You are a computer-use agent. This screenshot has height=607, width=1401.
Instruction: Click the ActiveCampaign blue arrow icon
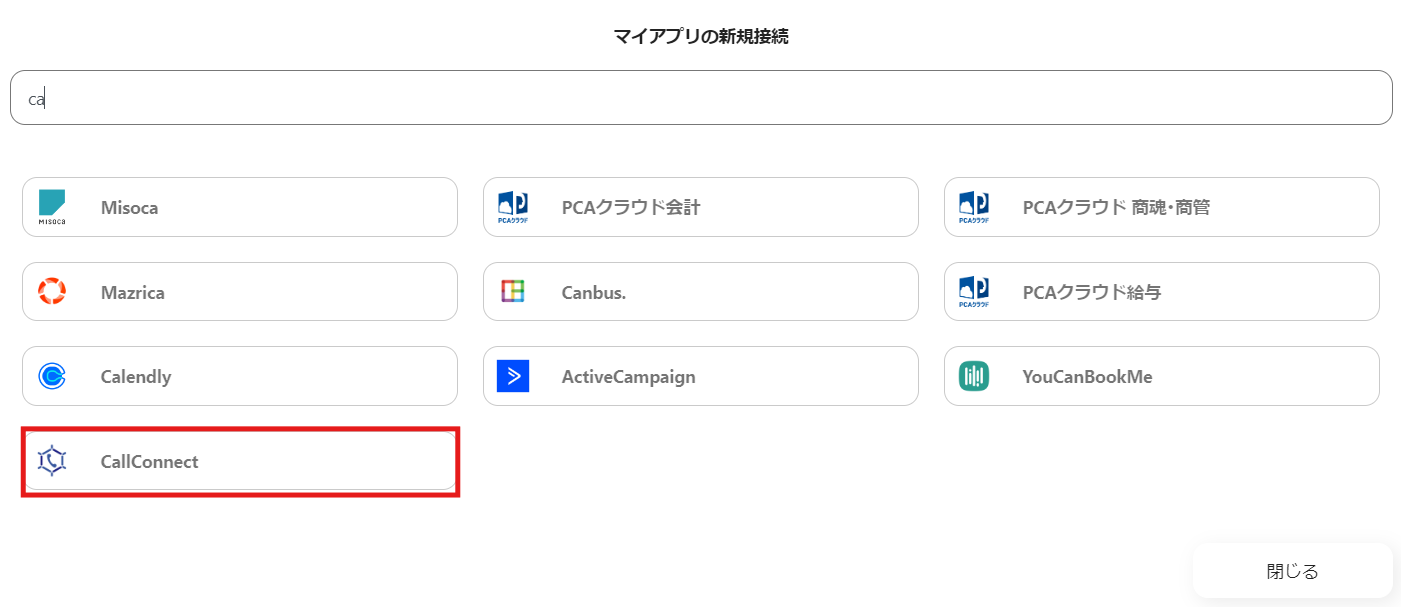click(x=513, y=376)
